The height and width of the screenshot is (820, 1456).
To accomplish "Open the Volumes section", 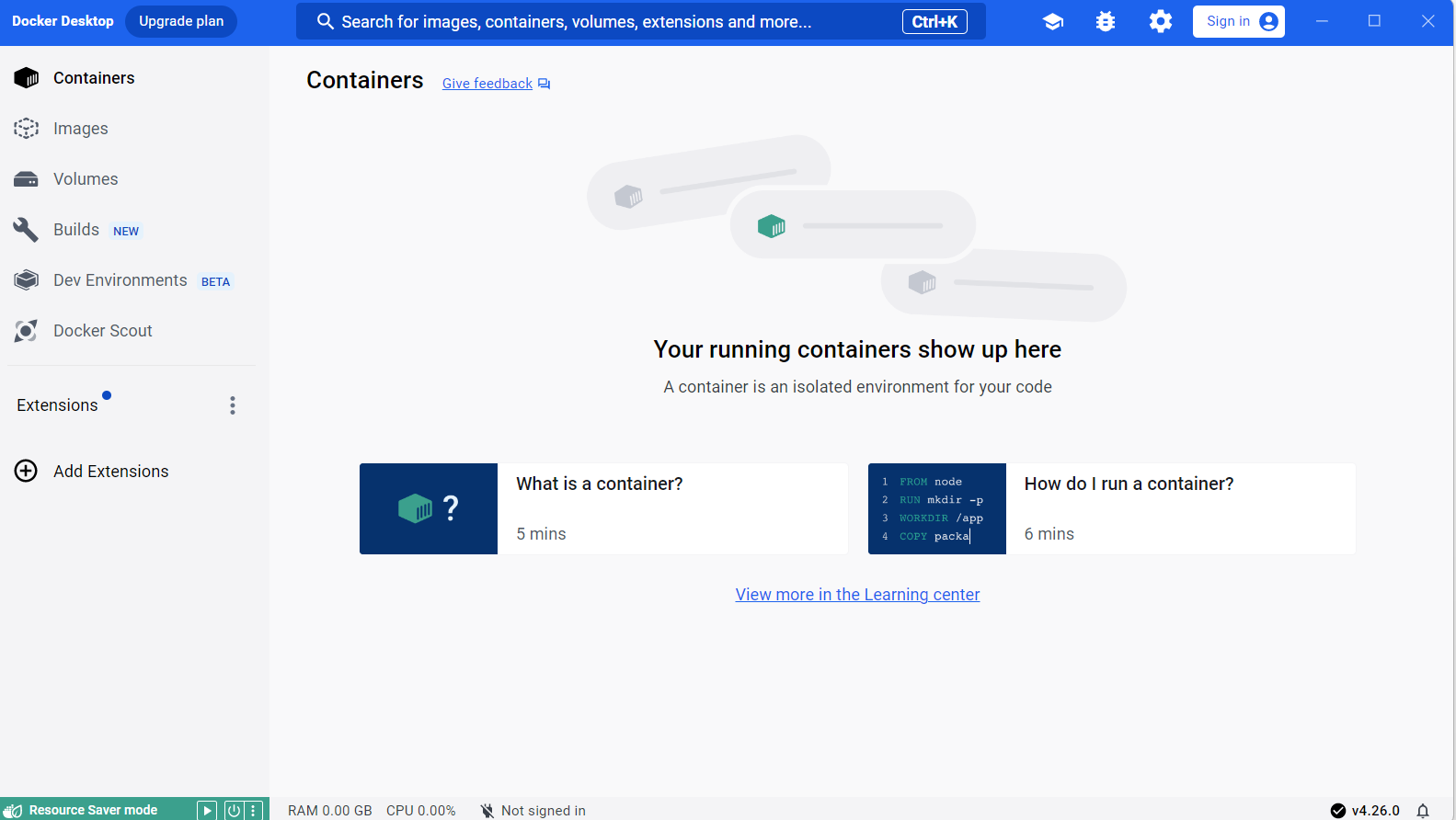I will pos(134,179).
